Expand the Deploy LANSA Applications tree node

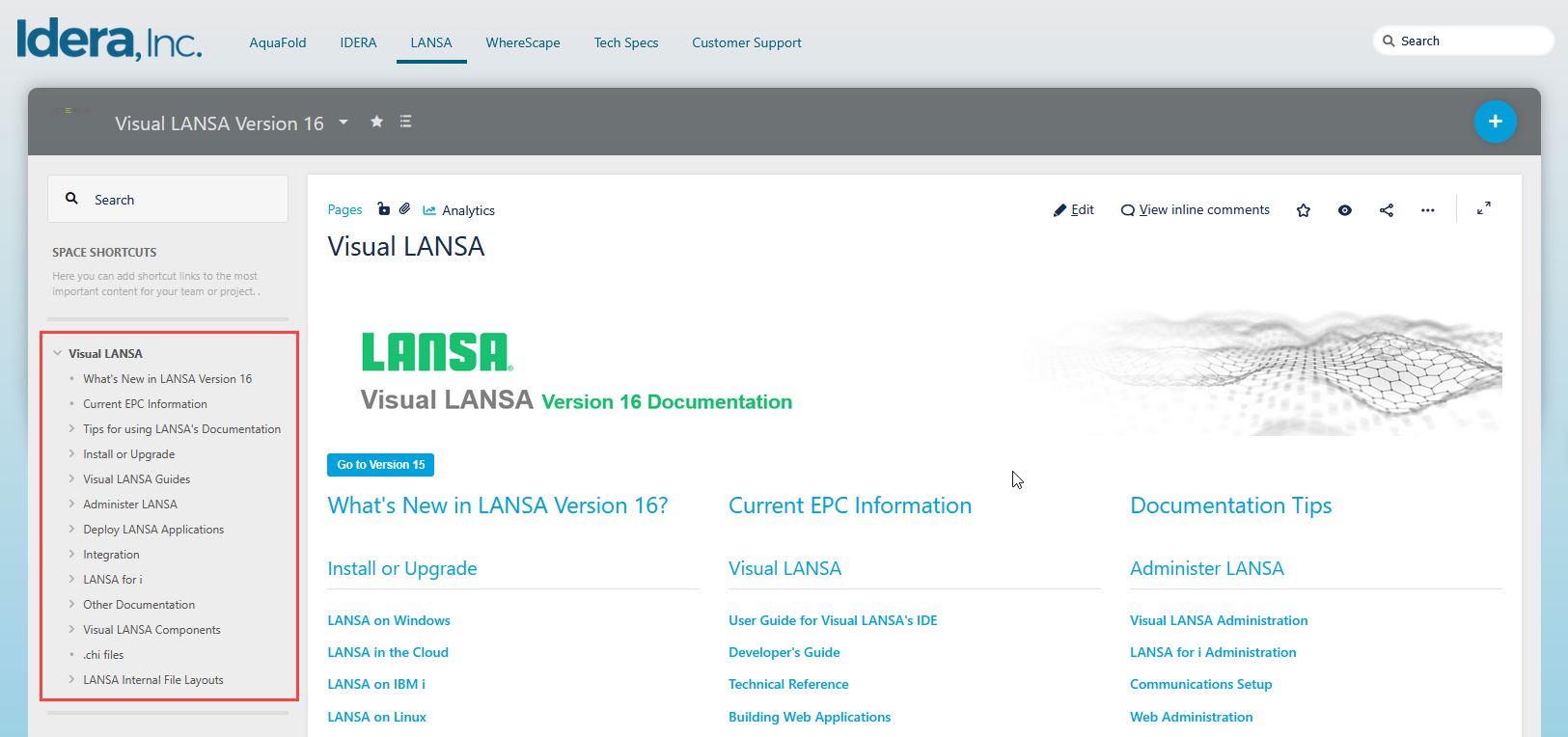tap(71, 529)
